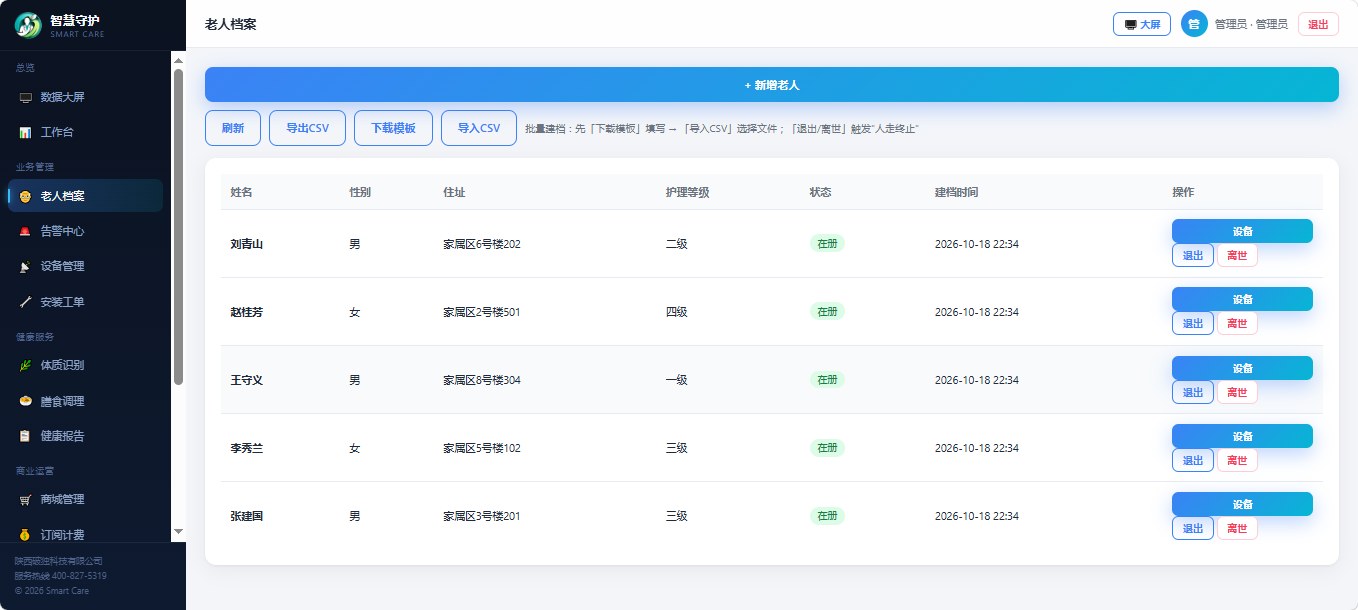Click the 订阅计费 money bag icon

26,535
